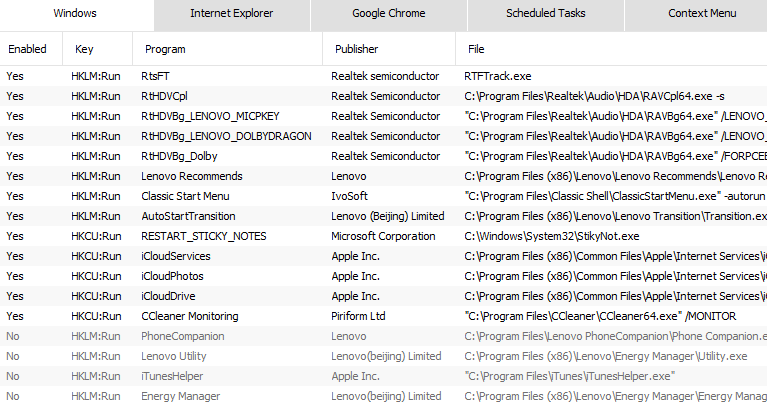Select the Classic Start Menu row
This screenshot has width=767, height=402.
[x=185, y=196]
